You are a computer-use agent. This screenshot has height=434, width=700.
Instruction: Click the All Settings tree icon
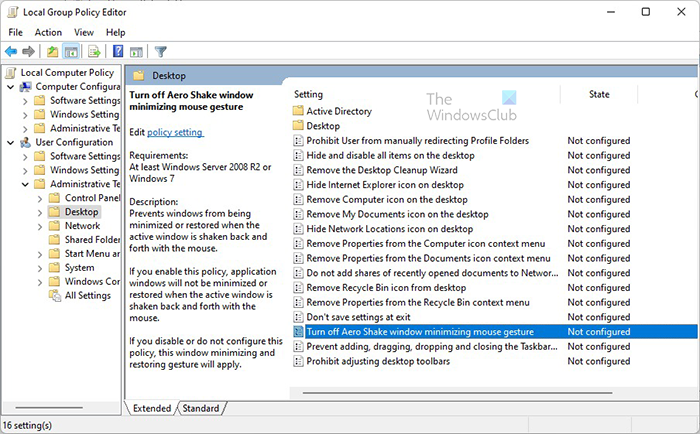pos(54,296)
